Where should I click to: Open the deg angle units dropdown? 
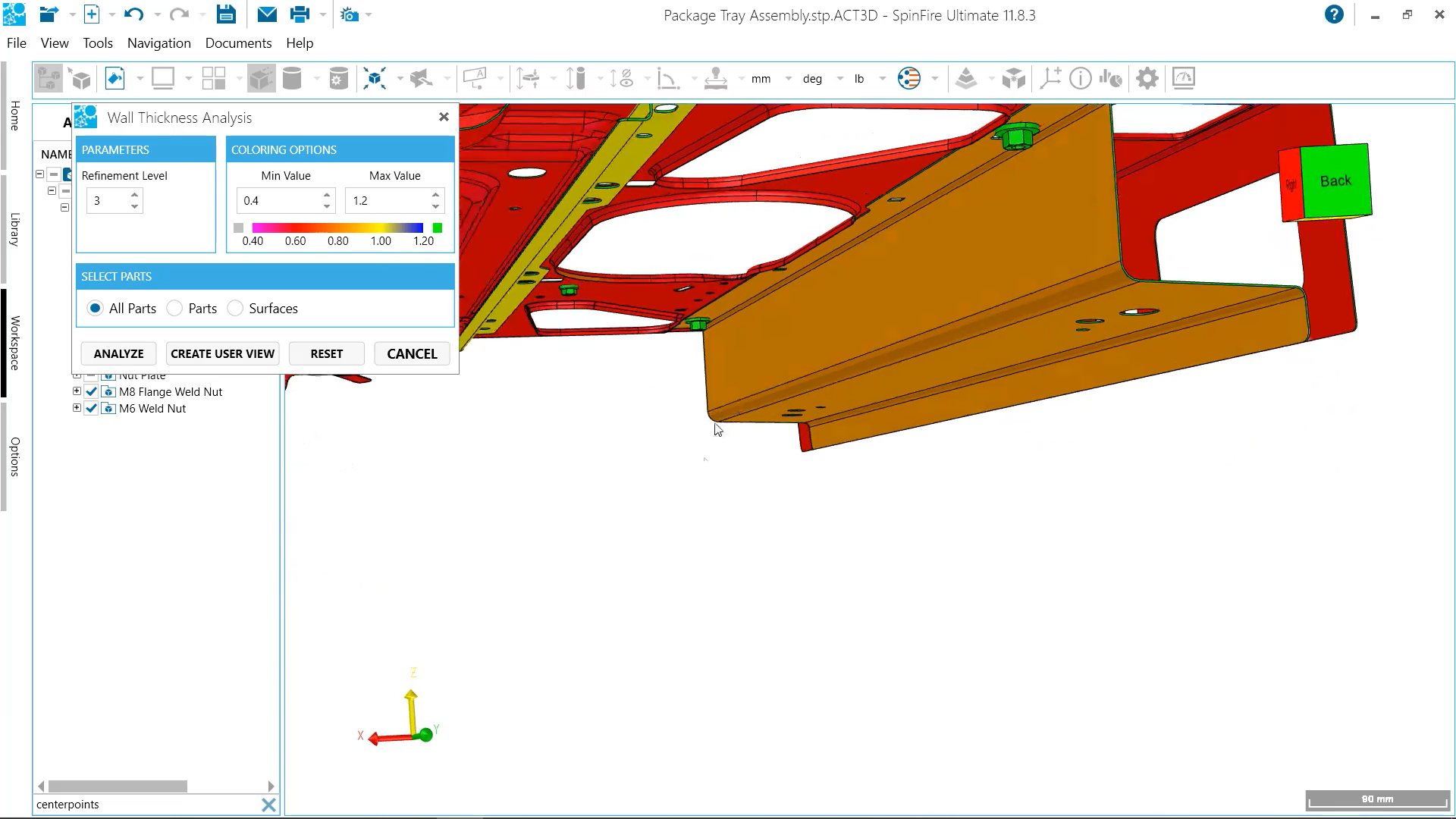tap(840, 78)
